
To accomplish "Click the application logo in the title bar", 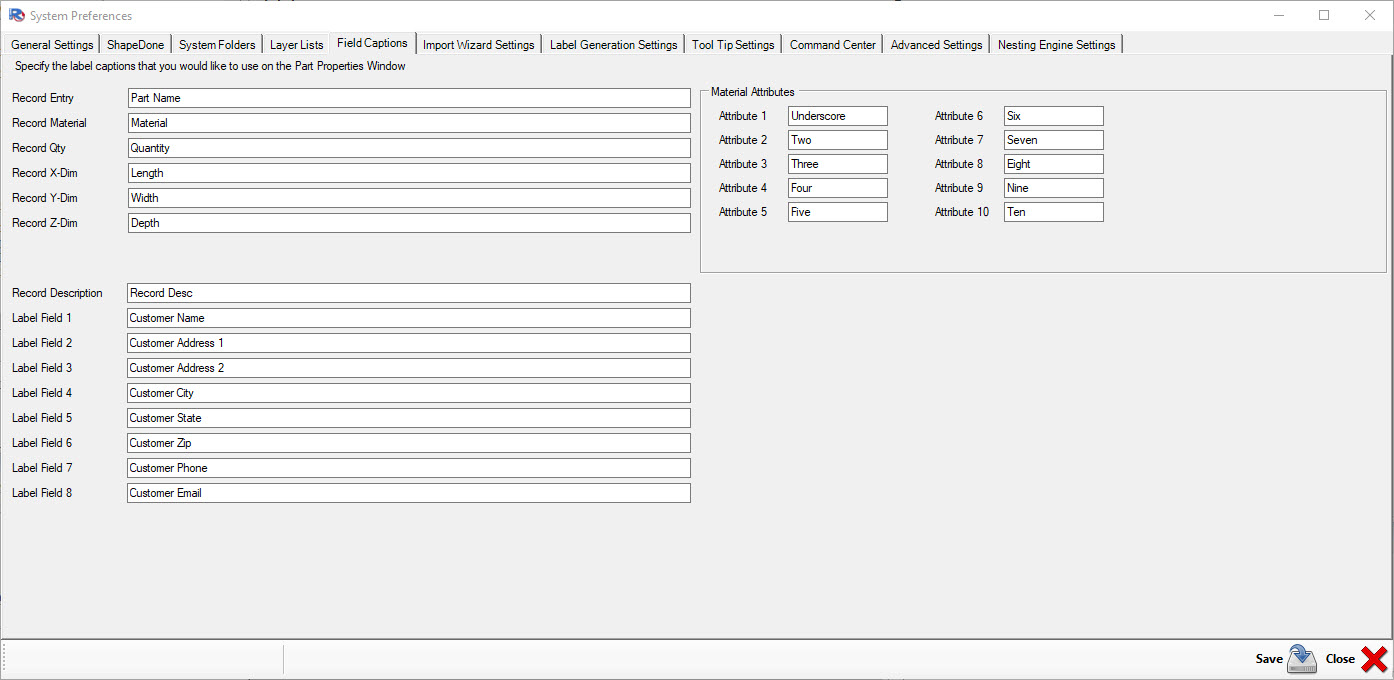I will (16, 15).
